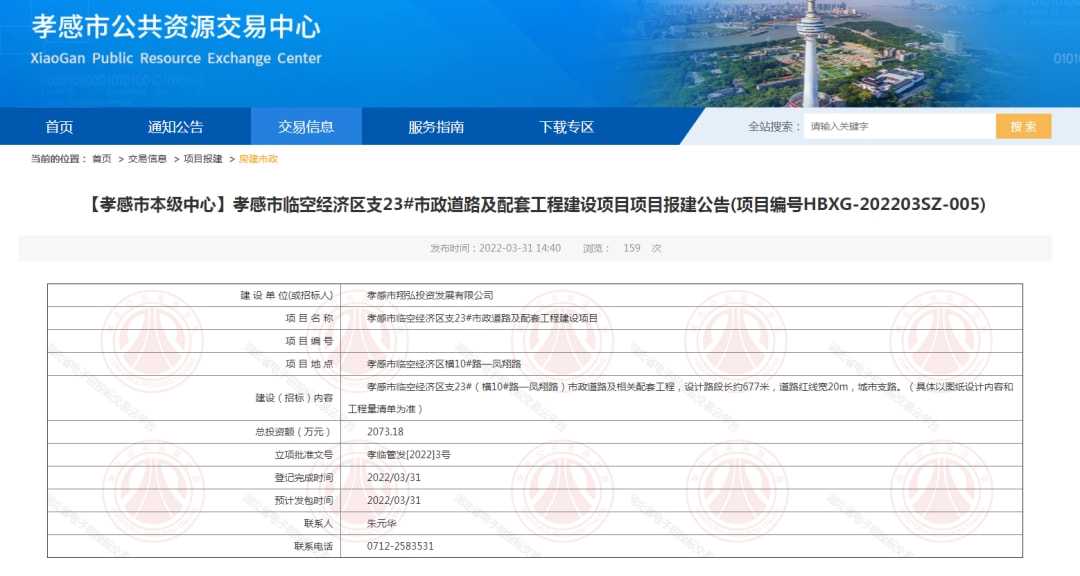Click the 联系电话 row label
1080x576 pixels.
313,546
